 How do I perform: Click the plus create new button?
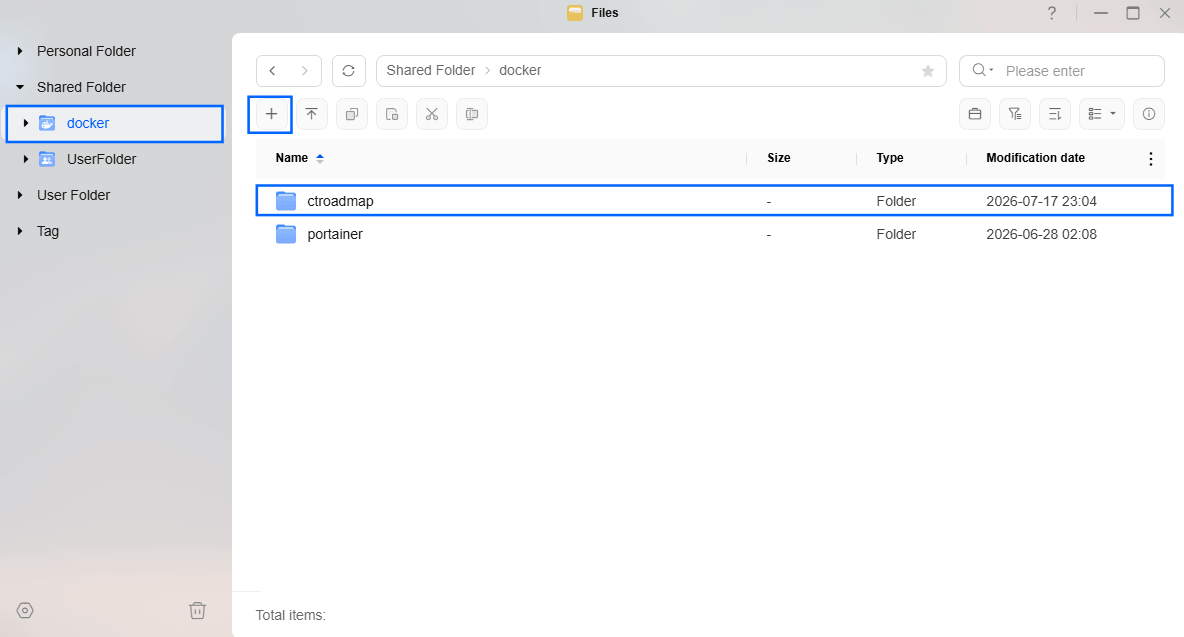271,115
